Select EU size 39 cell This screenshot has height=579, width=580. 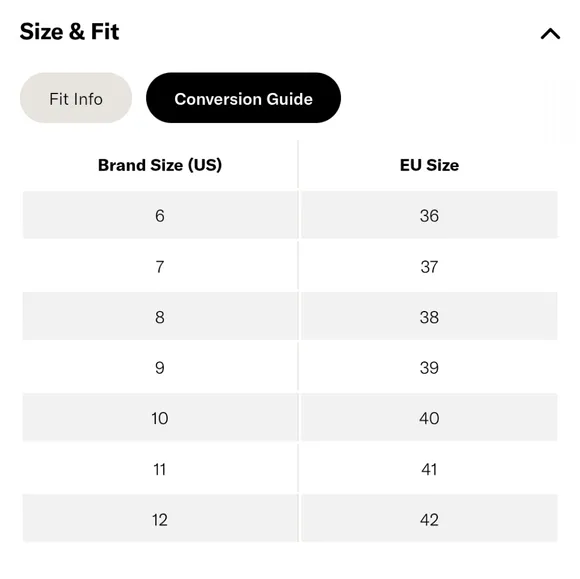(429, 367)
